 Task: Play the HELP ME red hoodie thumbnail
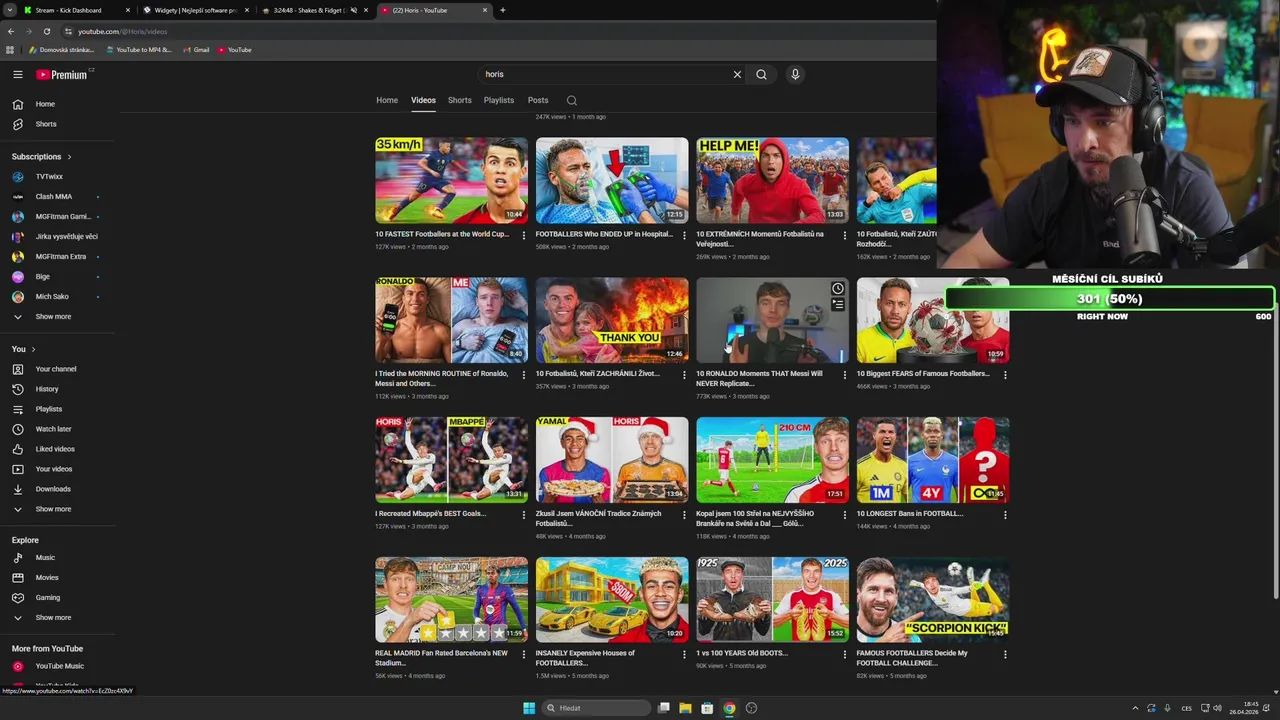click(x=772, y=180)
